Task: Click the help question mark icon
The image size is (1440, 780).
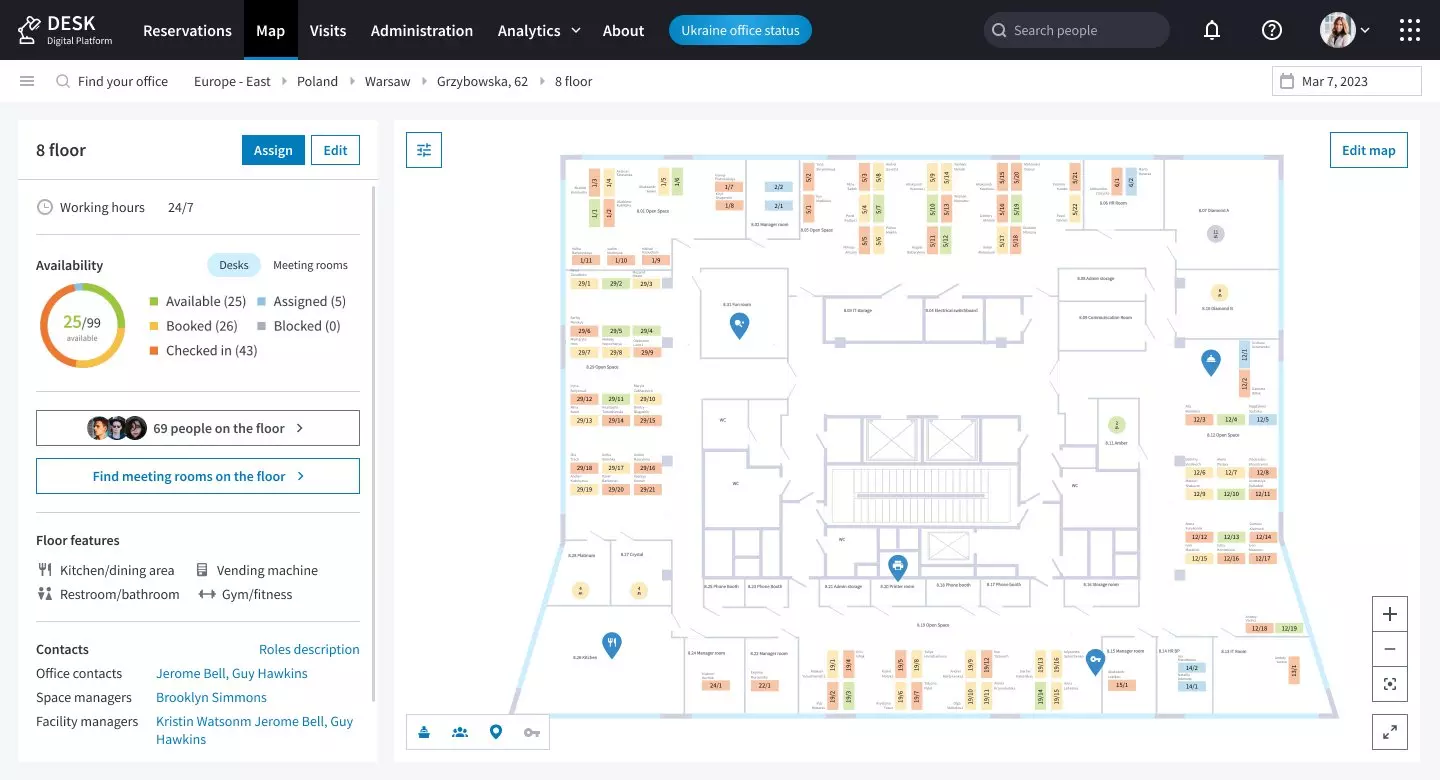Action: point(1271,30)
